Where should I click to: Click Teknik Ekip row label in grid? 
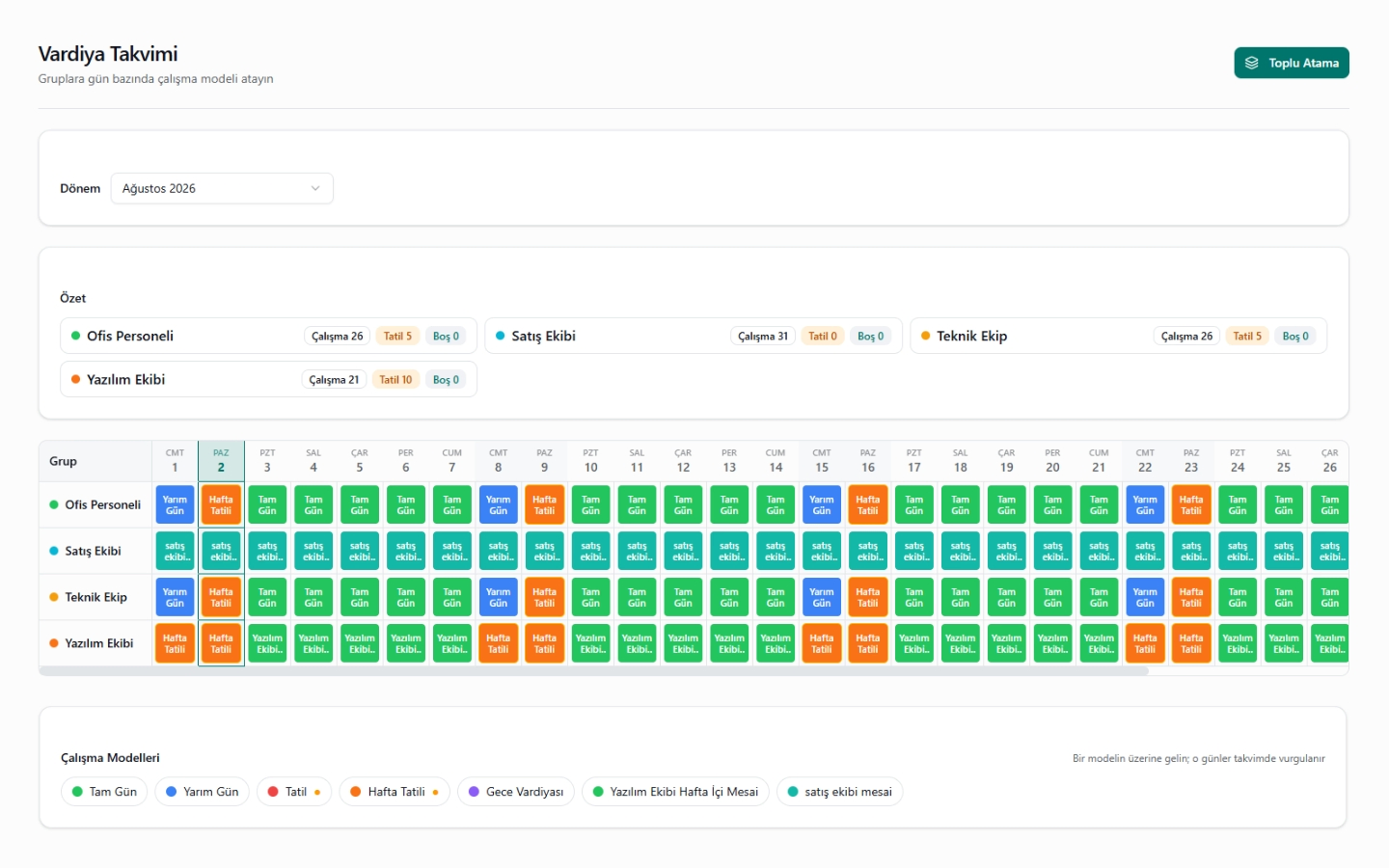(x=95, y=597)
